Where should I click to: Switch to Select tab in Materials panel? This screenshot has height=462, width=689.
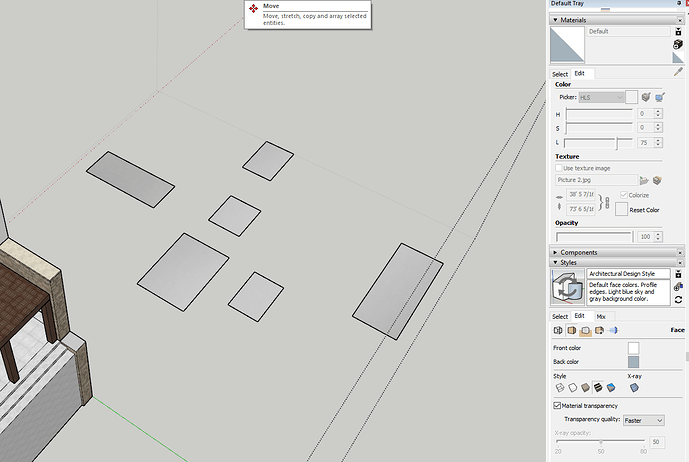[560, 74]
